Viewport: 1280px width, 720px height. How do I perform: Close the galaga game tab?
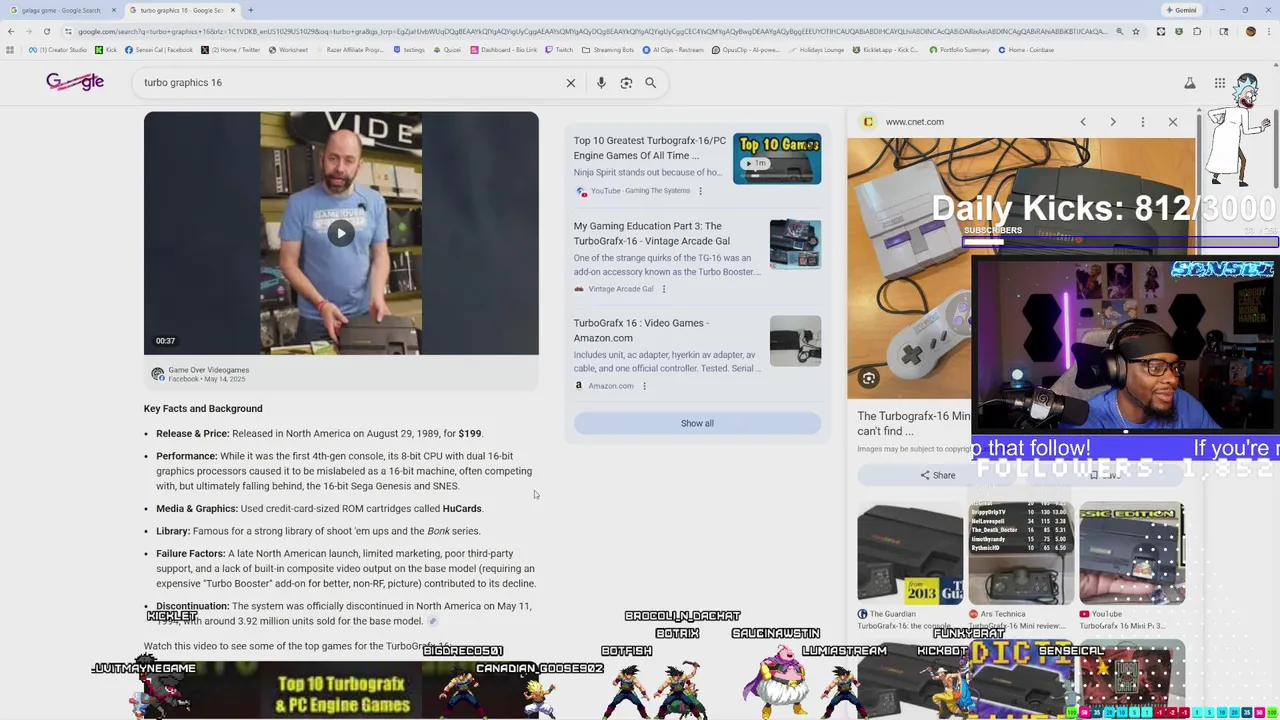[114, 10]
